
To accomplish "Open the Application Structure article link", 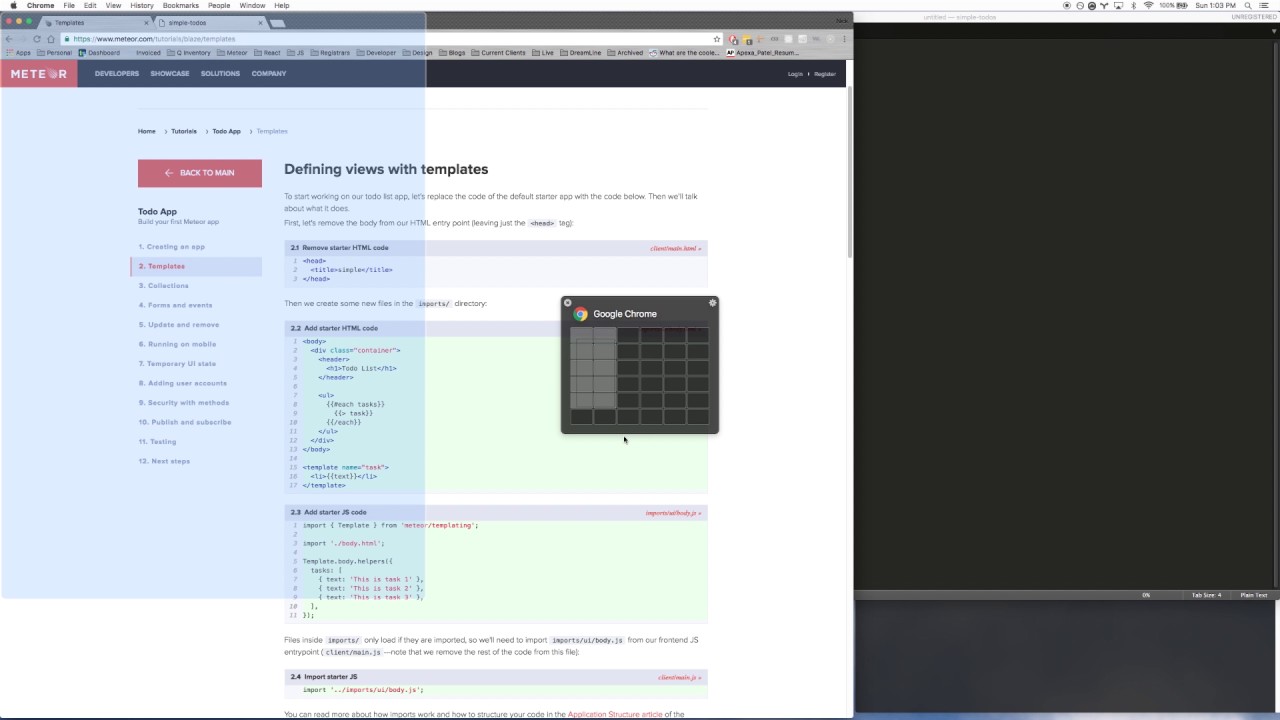I will (615, 715).
